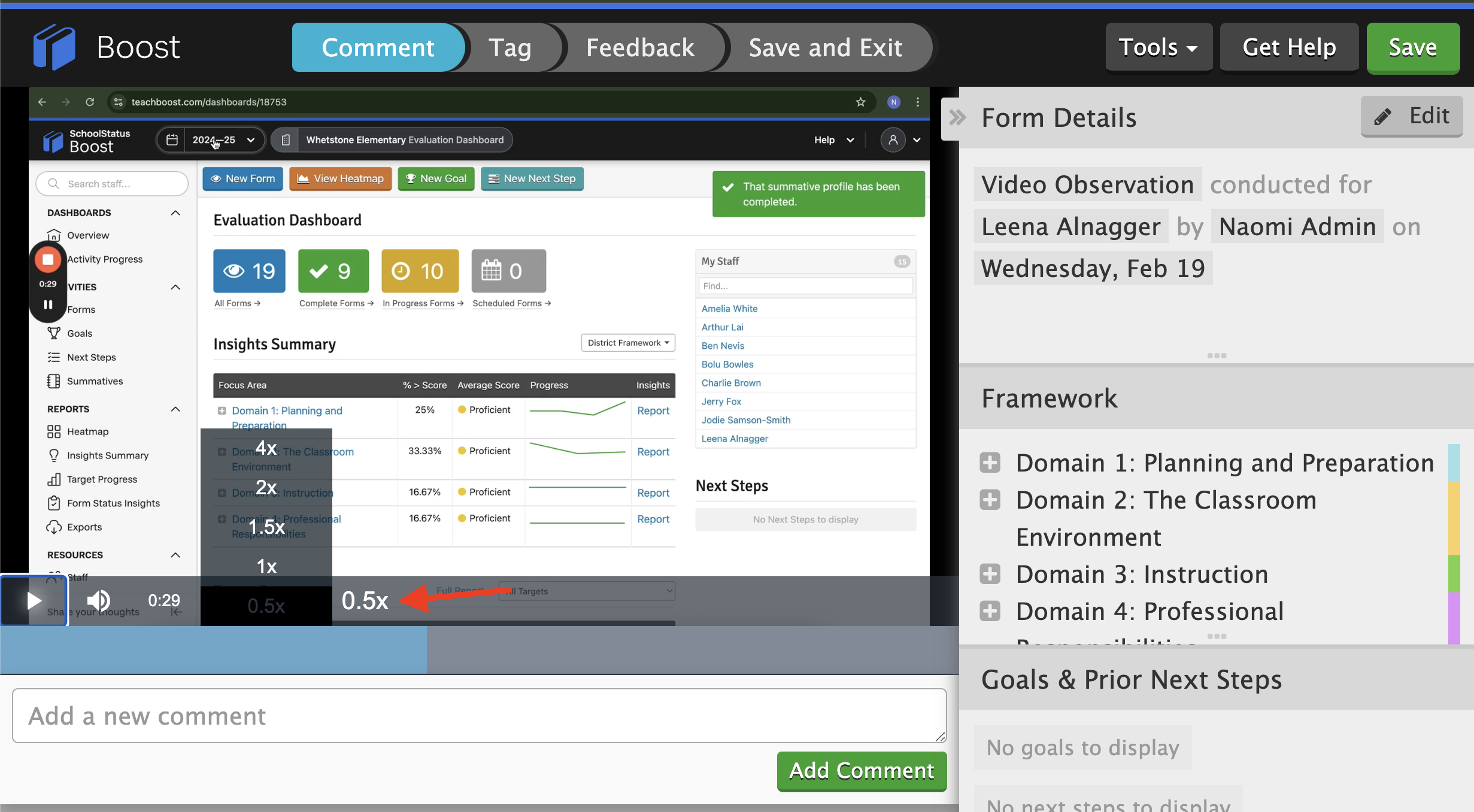The height and width of the screenshot is (812, 1474).
Task: Click the green Save button
Action: [1413, 48]
